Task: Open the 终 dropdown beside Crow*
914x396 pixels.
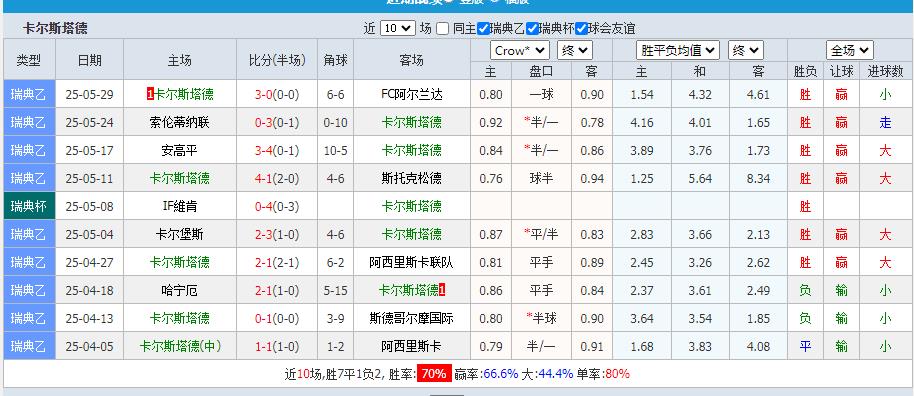Action: pos(575,51)
